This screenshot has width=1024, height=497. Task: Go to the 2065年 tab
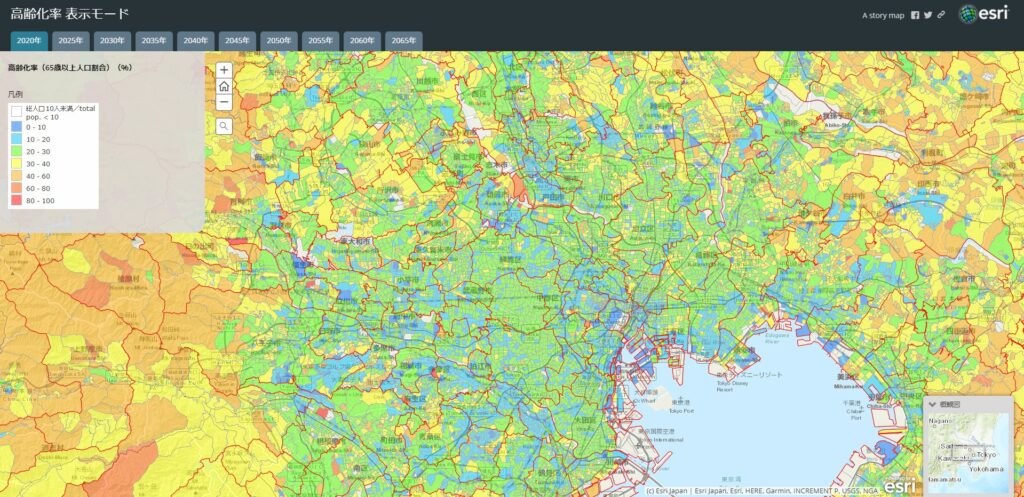pos(404,40)
